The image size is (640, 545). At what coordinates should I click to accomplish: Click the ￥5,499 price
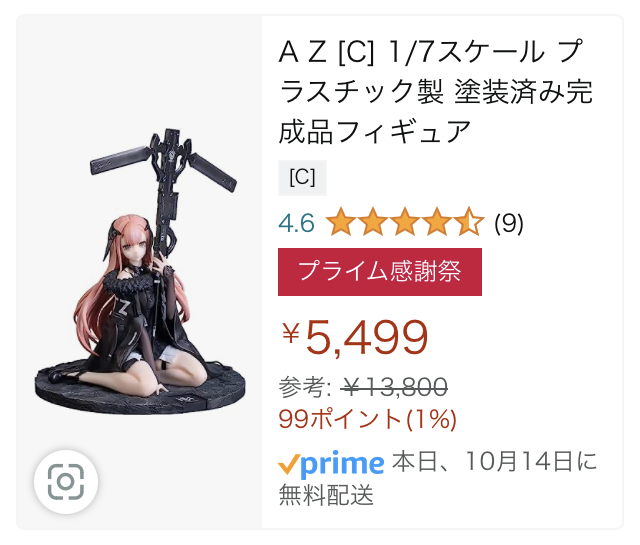pos(354,338)
